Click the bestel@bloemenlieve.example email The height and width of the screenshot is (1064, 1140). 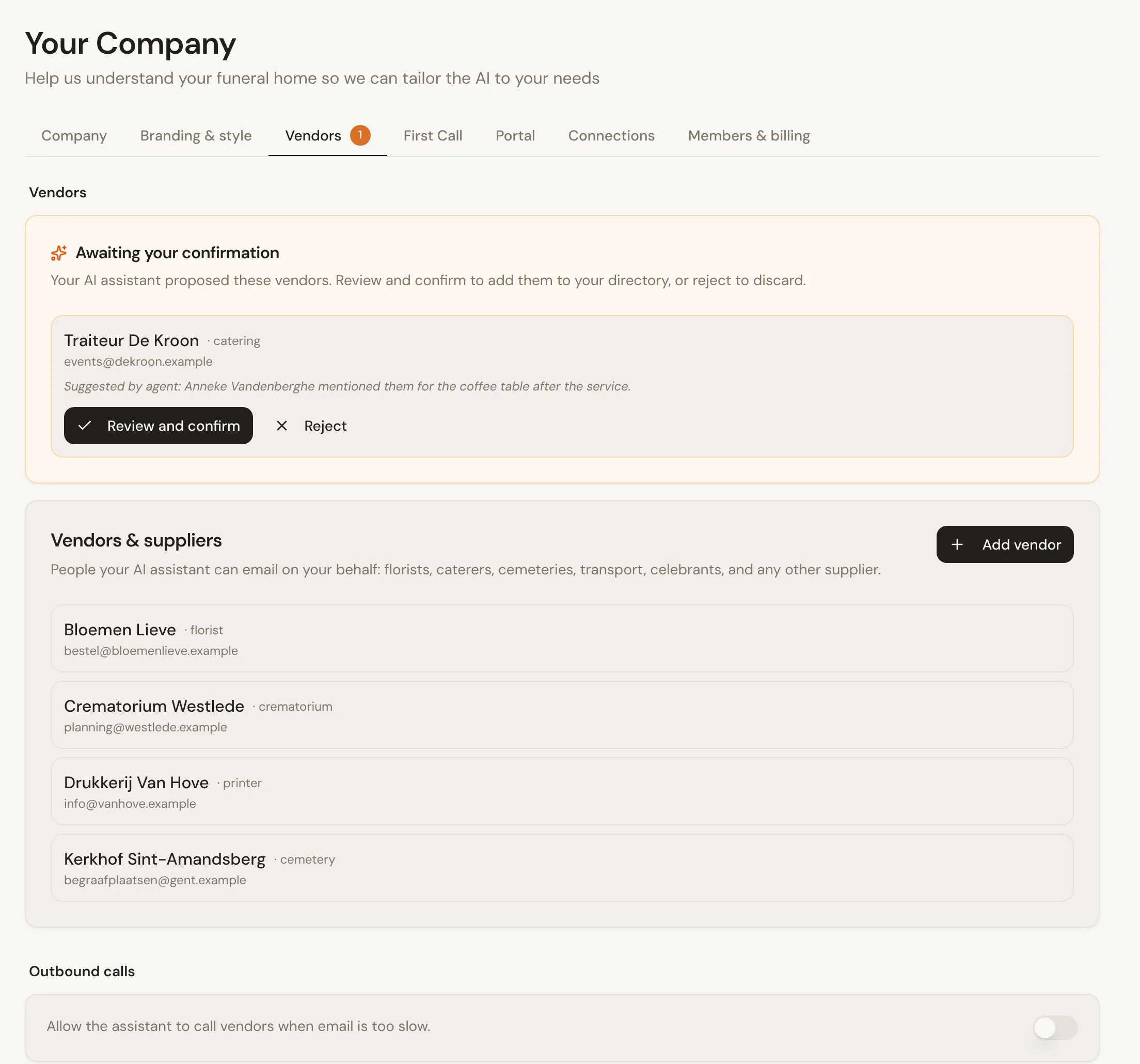[x=151, y=650]
